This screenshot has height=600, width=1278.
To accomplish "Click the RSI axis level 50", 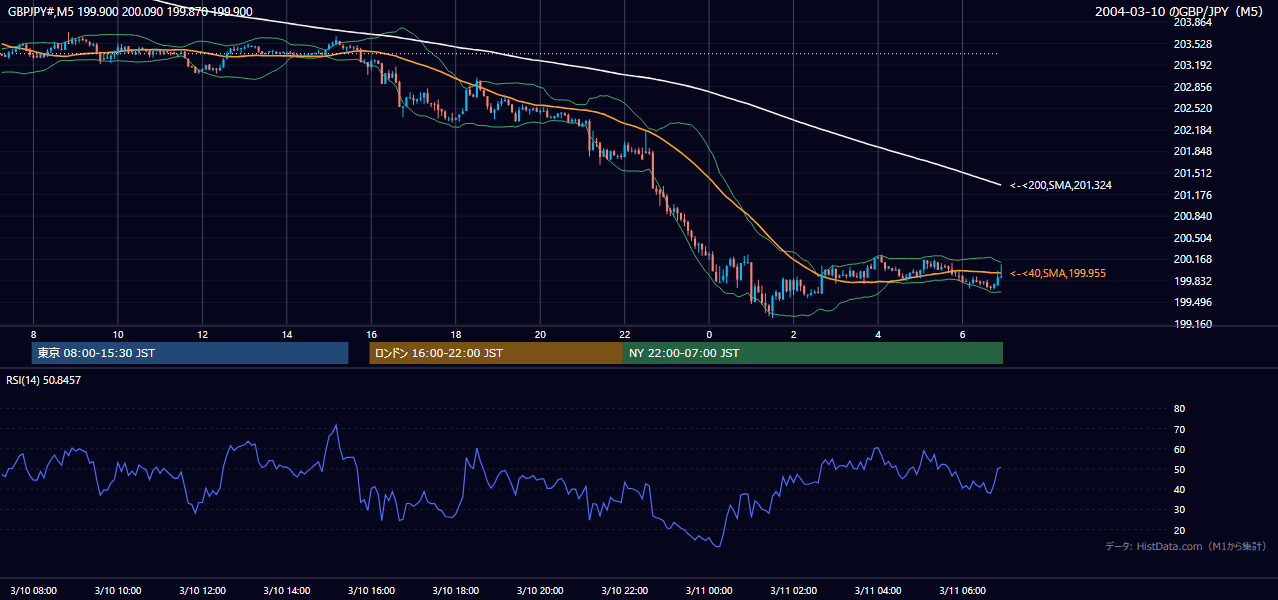I will [1179, 469].
